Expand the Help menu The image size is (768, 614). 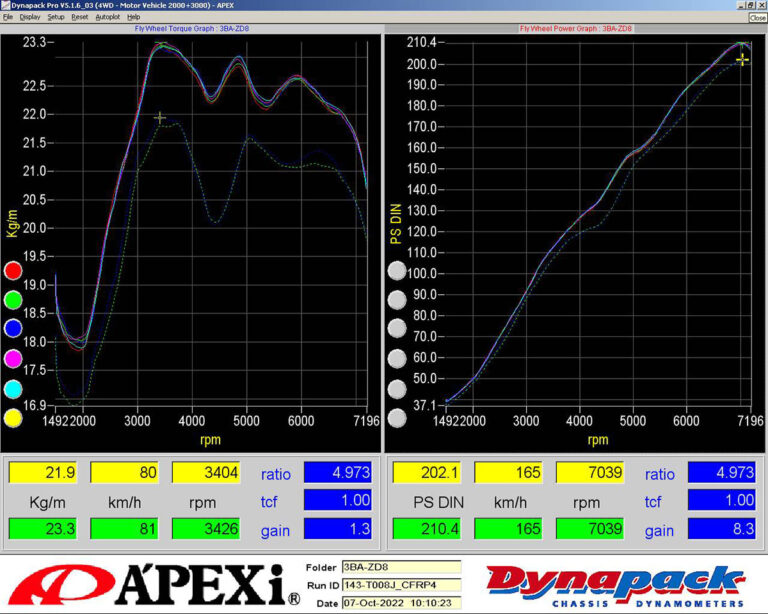coord(134,17)
